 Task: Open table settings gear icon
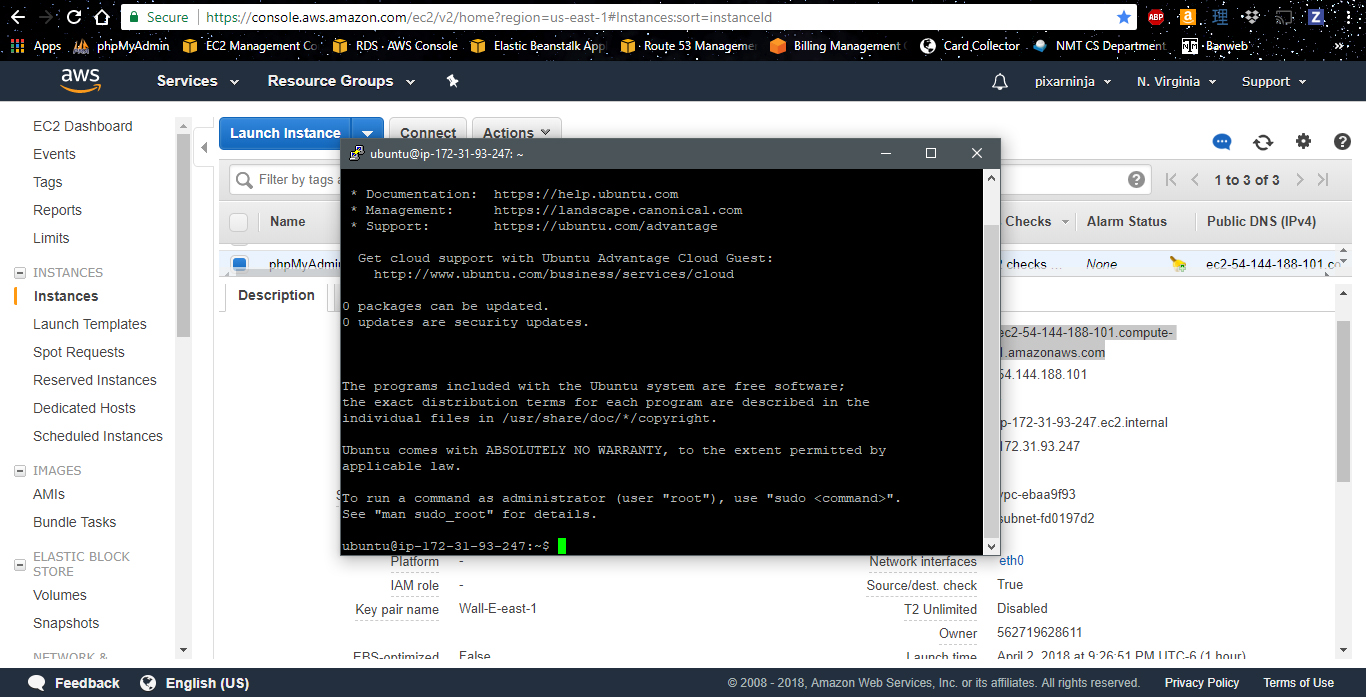(1303, 142)
